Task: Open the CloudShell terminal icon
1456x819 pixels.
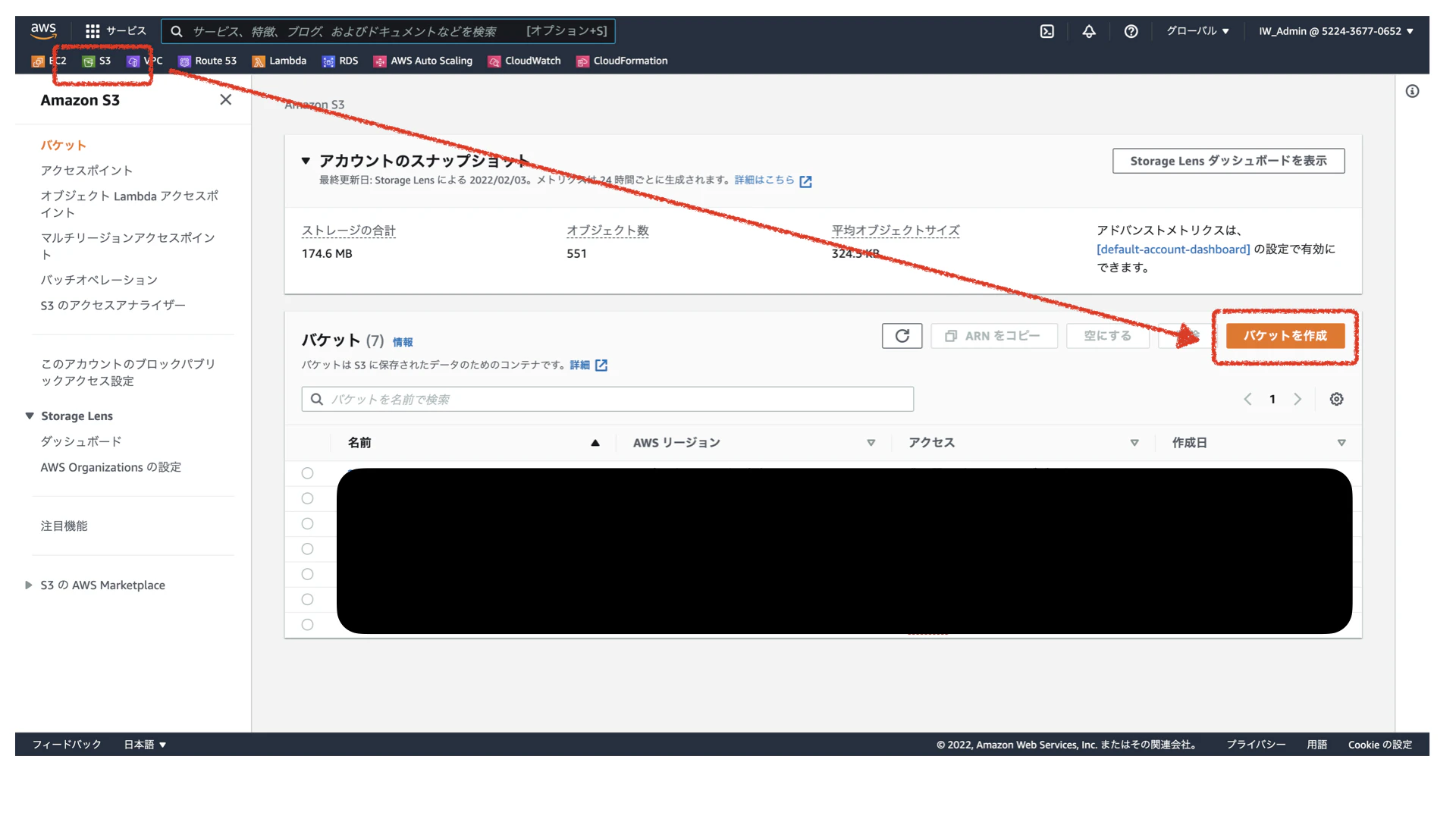Action: click(x=1046, y=31)
